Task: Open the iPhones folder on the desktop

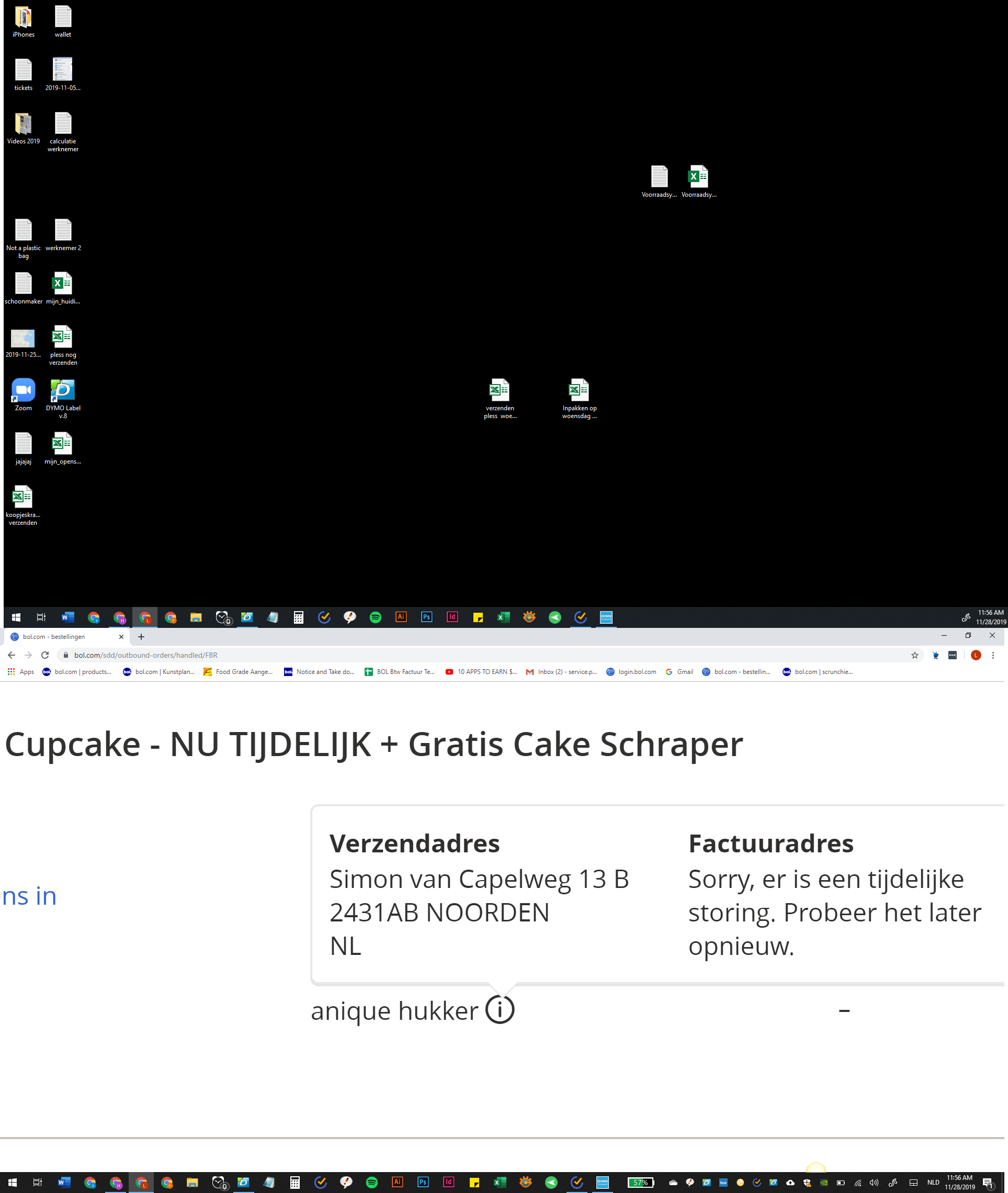Action: [24, 22]
